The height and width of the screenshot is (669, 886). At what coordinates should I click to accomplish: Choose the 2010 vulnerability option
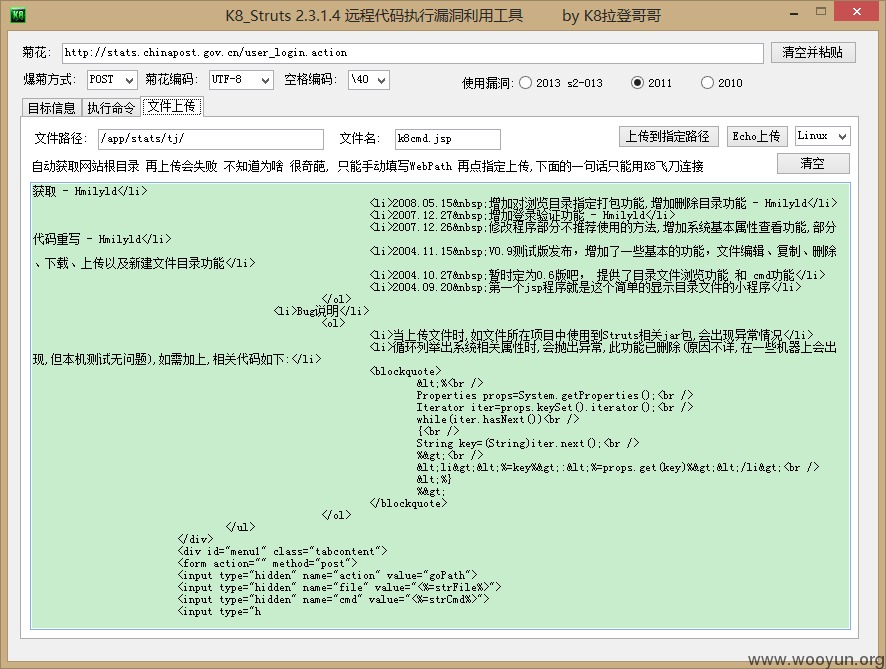[707, 82]
